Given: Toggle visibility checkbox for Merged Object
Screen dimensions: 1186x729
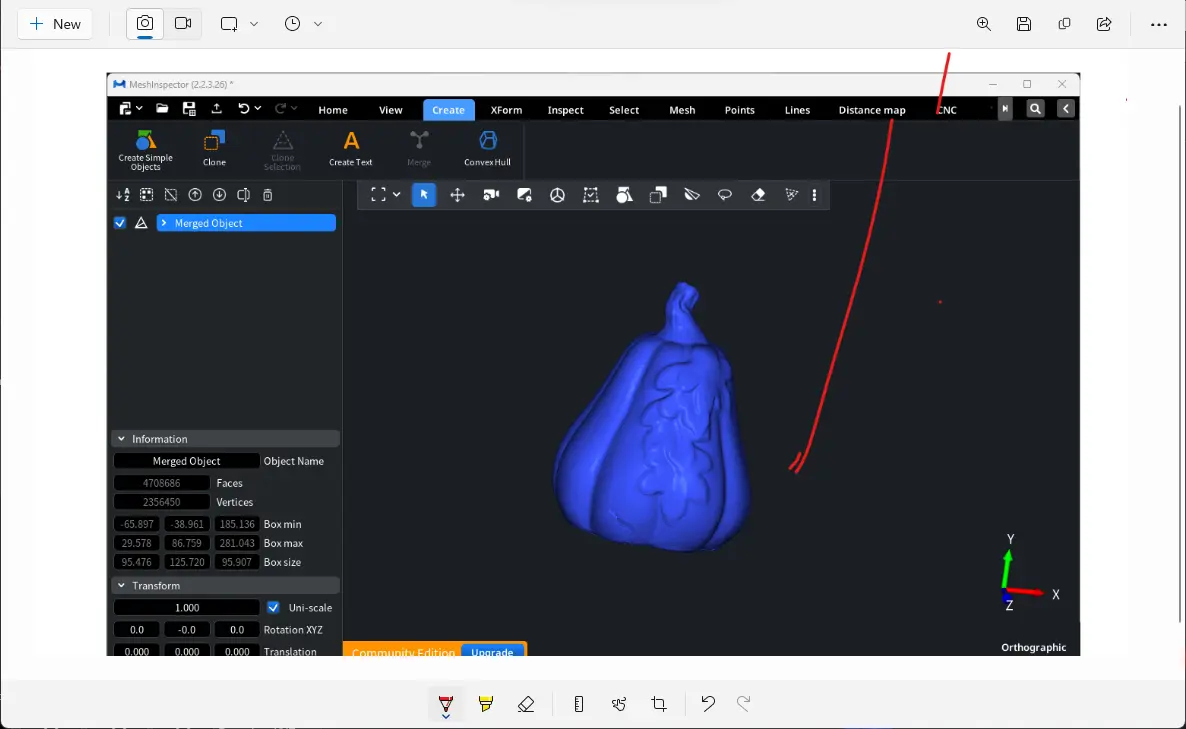Looking at the screenshot, I should click(x=120, y=223).
